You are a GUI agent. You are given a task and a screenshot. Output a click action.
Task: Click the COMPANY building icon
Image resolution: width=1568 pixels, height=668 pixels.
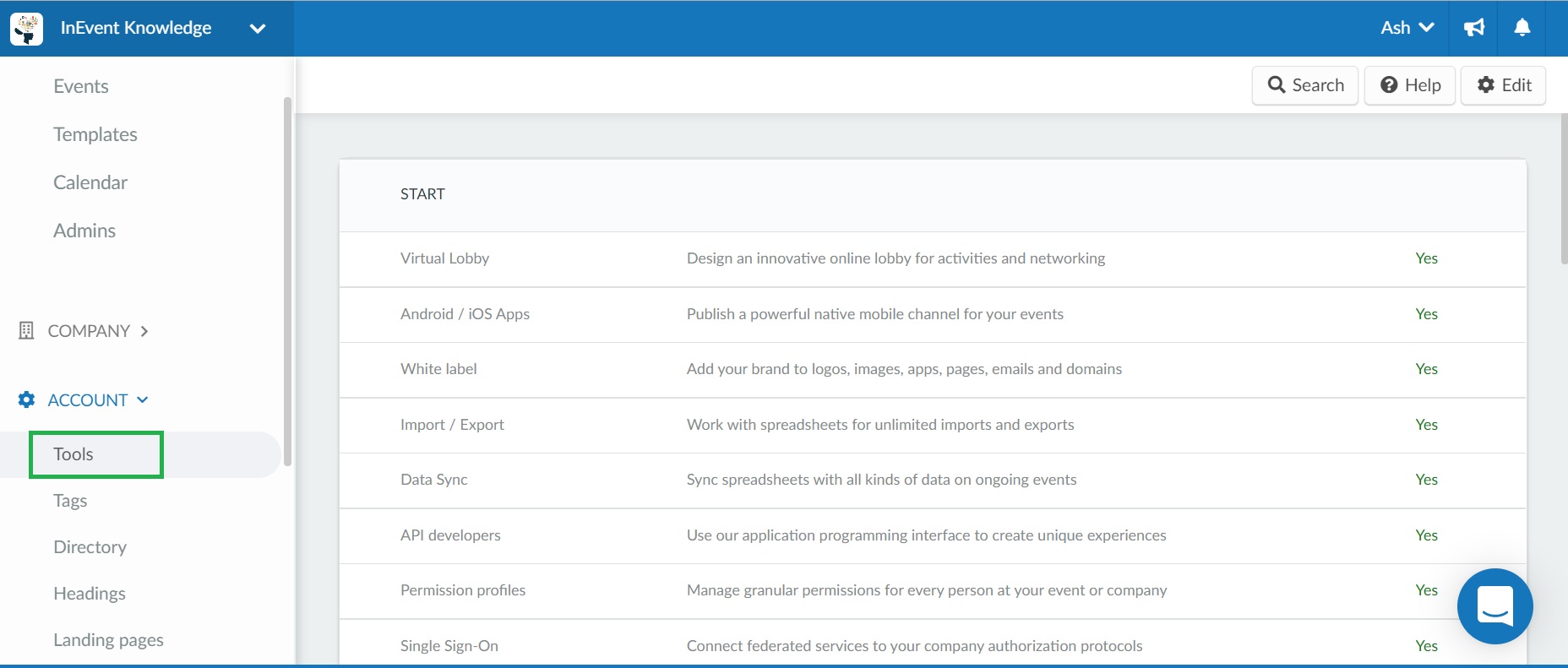[26, 330]
